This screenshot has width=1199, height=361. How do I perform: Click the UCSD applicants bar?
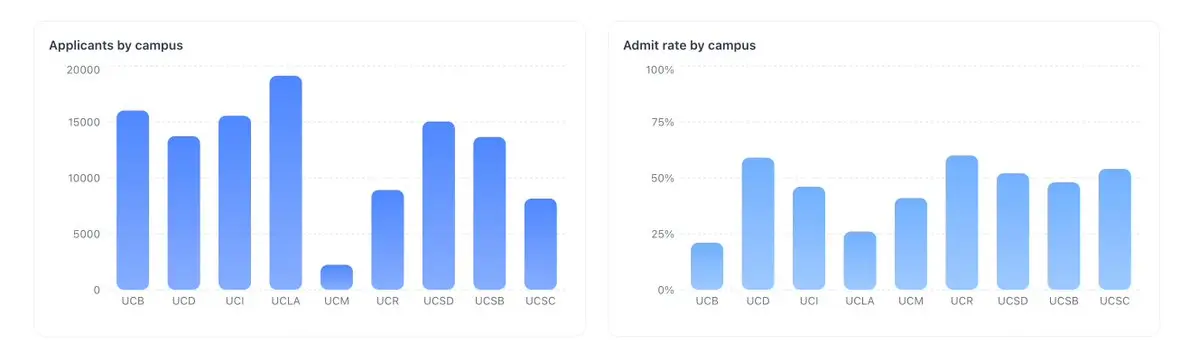pos(439,206)
